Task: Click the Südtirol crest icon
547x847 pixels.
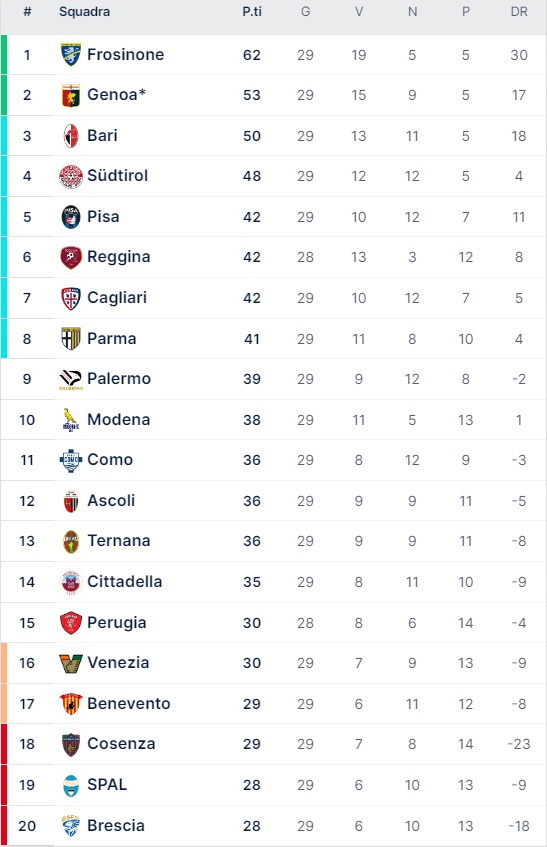Action: (71, 177)
